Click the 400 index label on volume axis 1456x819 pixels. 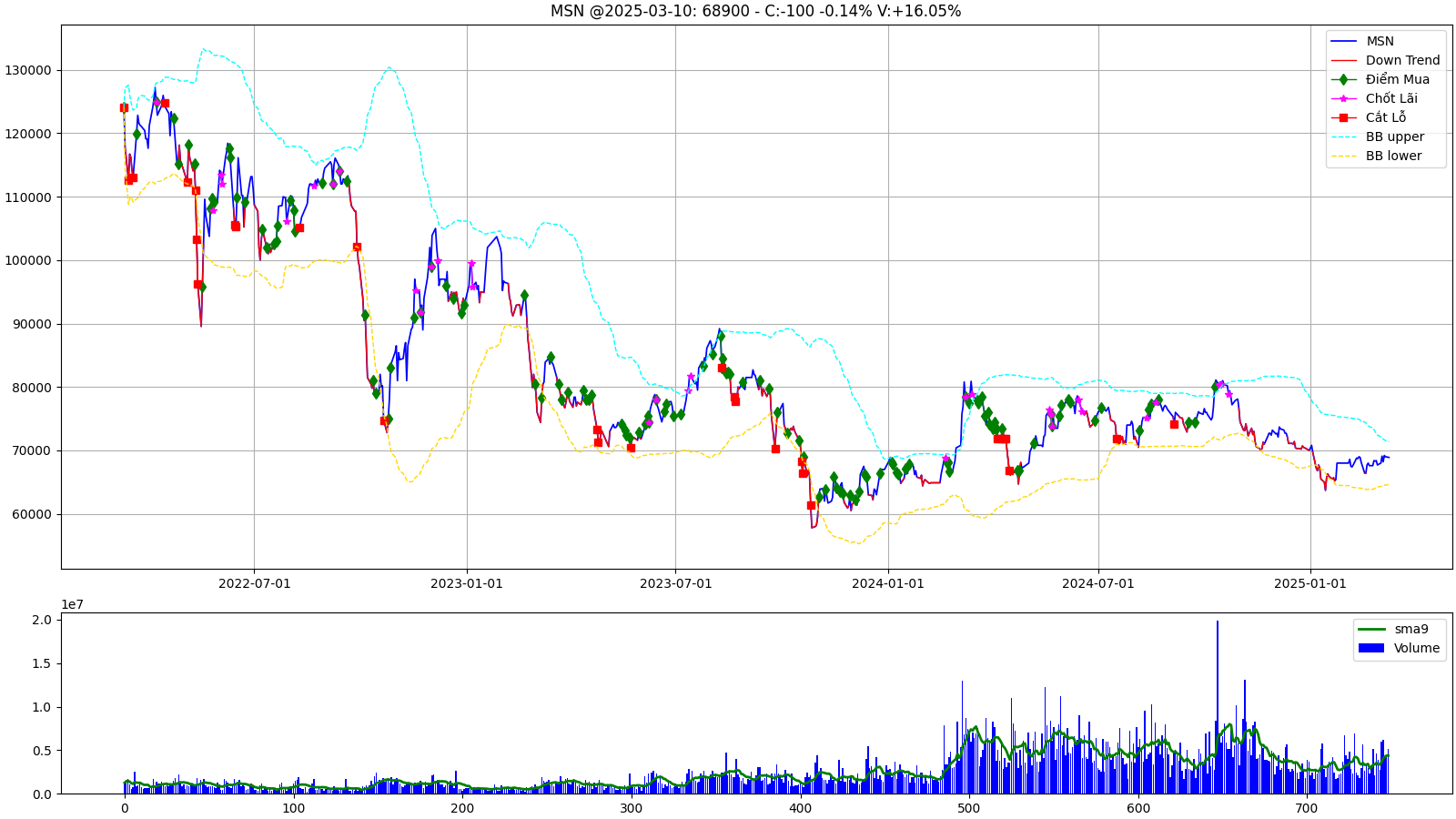click(x=800, y=808)
